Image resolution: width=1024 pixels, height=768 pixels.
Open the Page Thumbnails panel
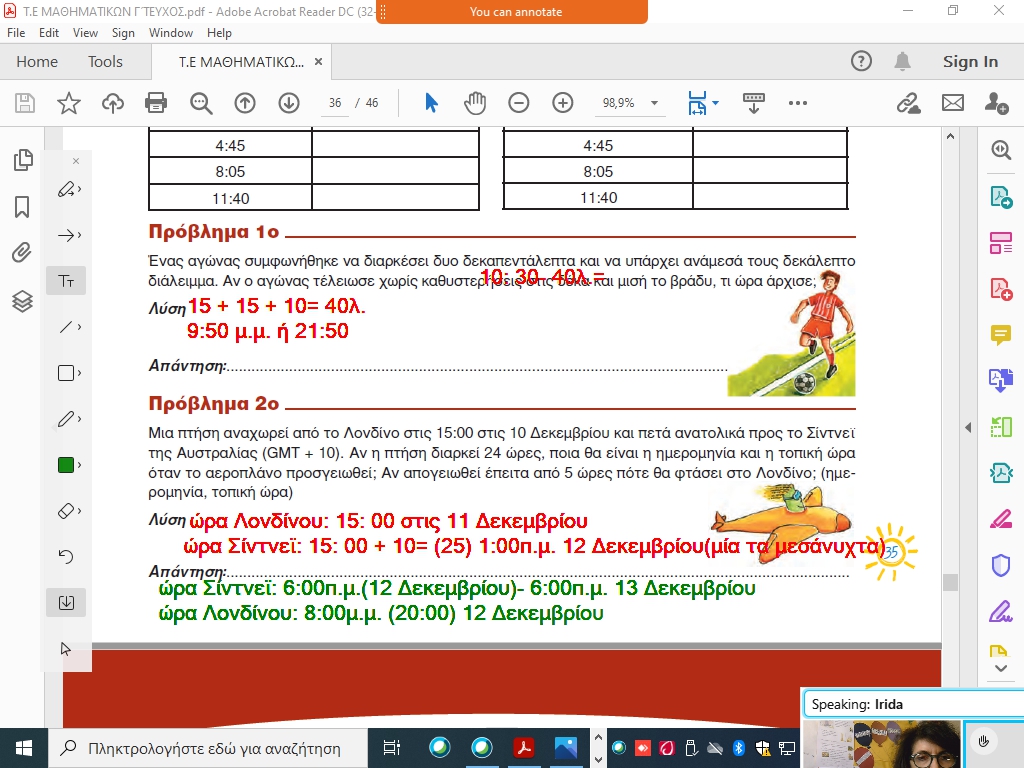23,160
